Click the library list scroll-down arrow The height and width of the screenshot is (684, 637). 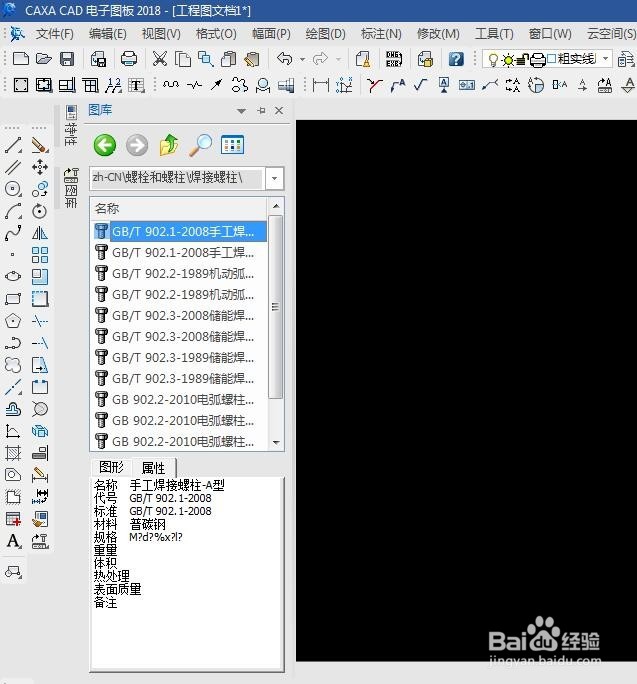click(276, 442)
